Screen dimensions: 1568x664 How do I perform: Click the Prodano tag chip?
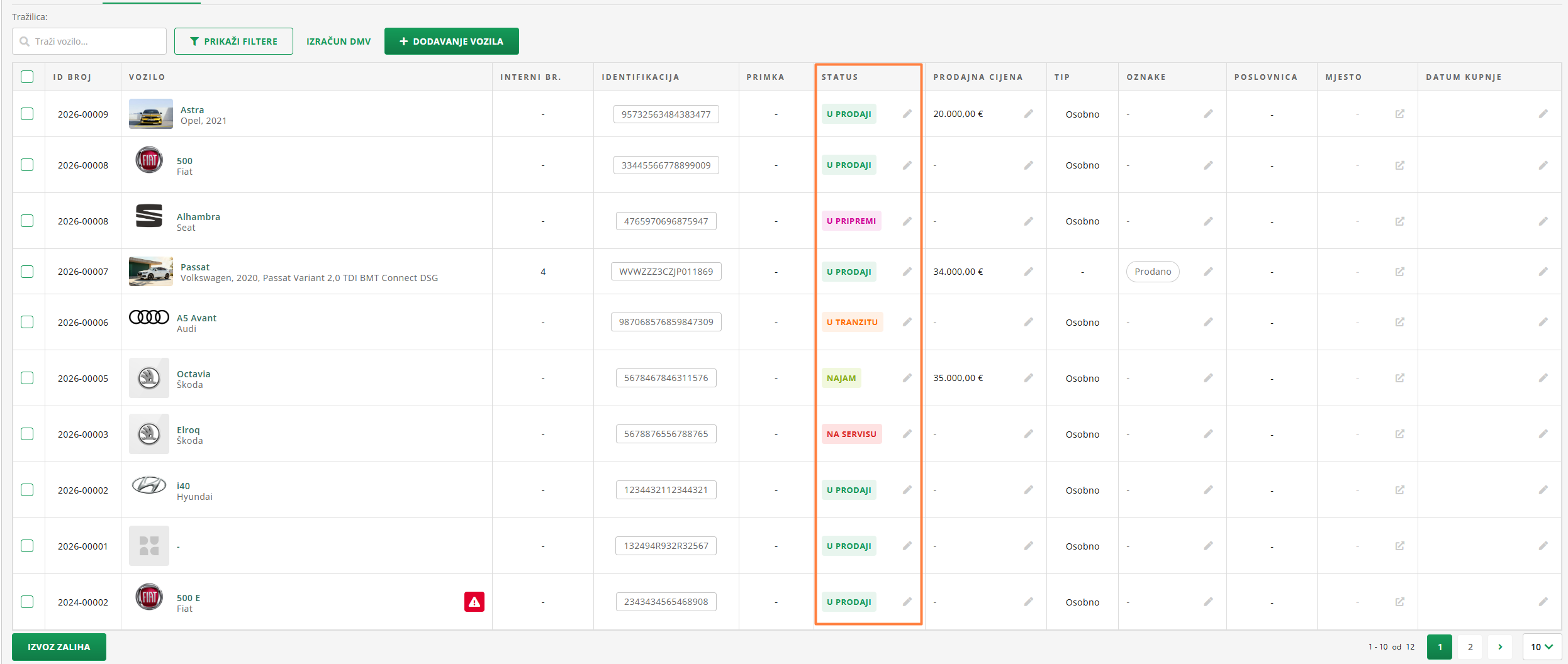(x=1152, y=272)
